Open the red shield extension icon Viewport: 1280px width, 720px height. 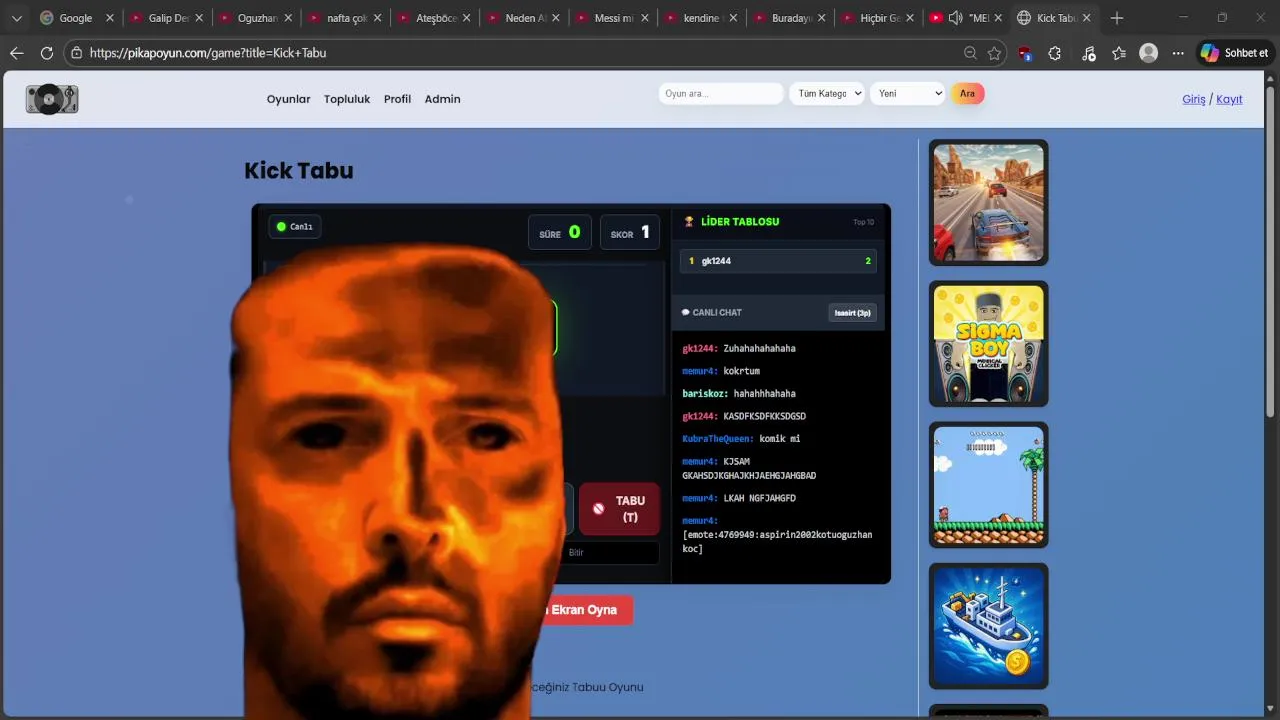tap(1025, 53)
